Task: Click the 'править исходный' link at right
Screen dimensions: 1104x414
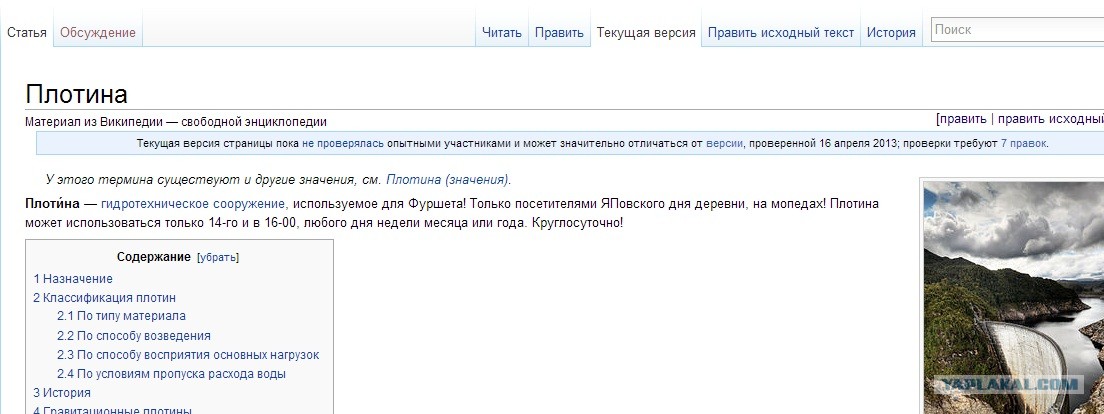Action: pyautogui.click(x=1050, y=119)
